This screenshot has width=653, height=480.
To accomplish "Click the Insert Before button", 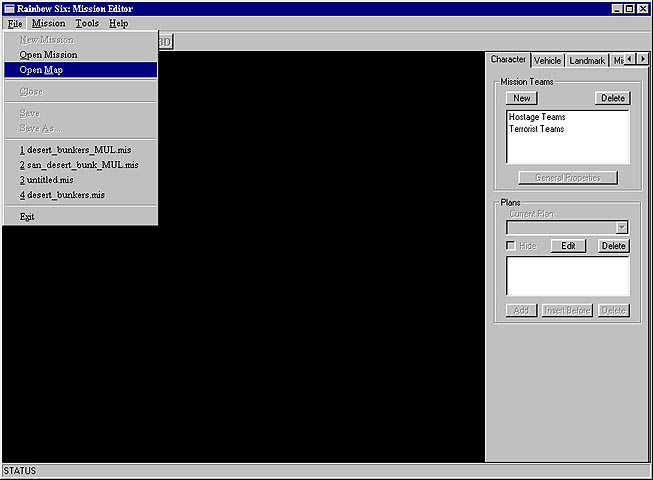I will (567, 311).
